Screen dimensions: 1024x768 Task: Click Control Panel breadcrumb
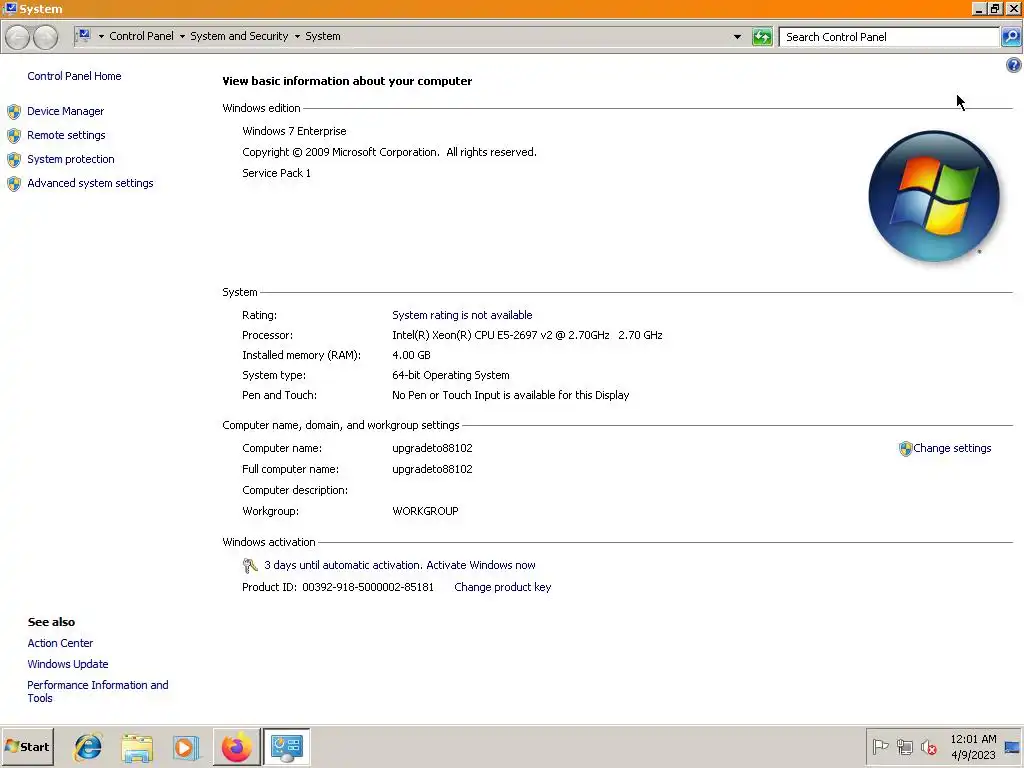(141, 36)
